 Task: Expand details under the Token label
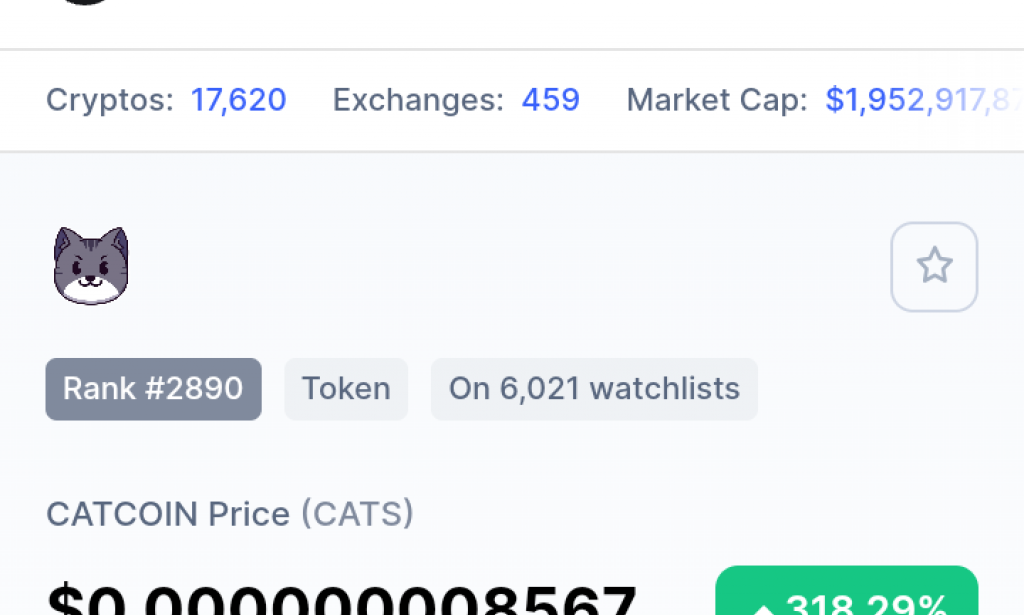(345, 389)
